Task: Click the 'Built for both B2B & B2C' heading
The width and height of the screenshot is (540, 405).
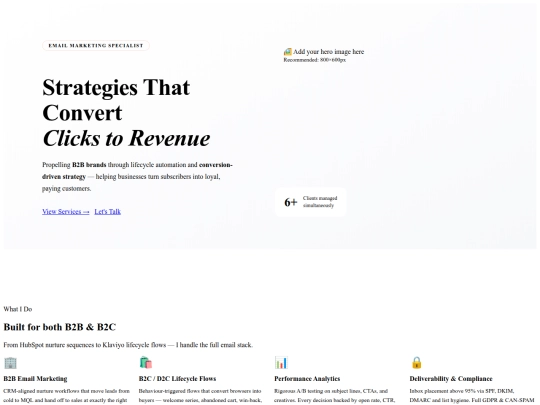Action: [x=60, y=327]
